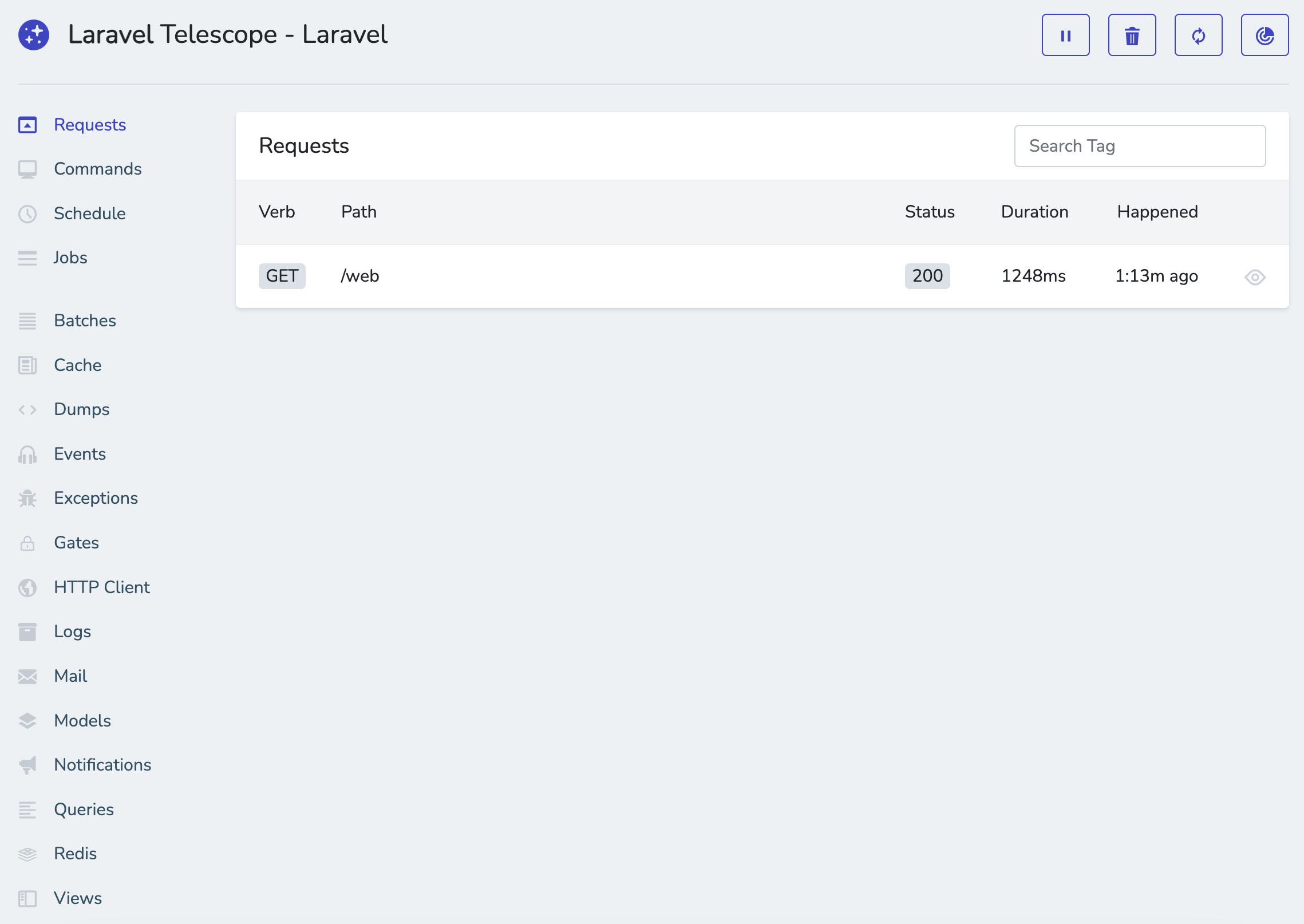Image resolution: width=1304 pixels, height=924 pixels.
Task: Click the 200 status badge
Action: coord(927,276)
